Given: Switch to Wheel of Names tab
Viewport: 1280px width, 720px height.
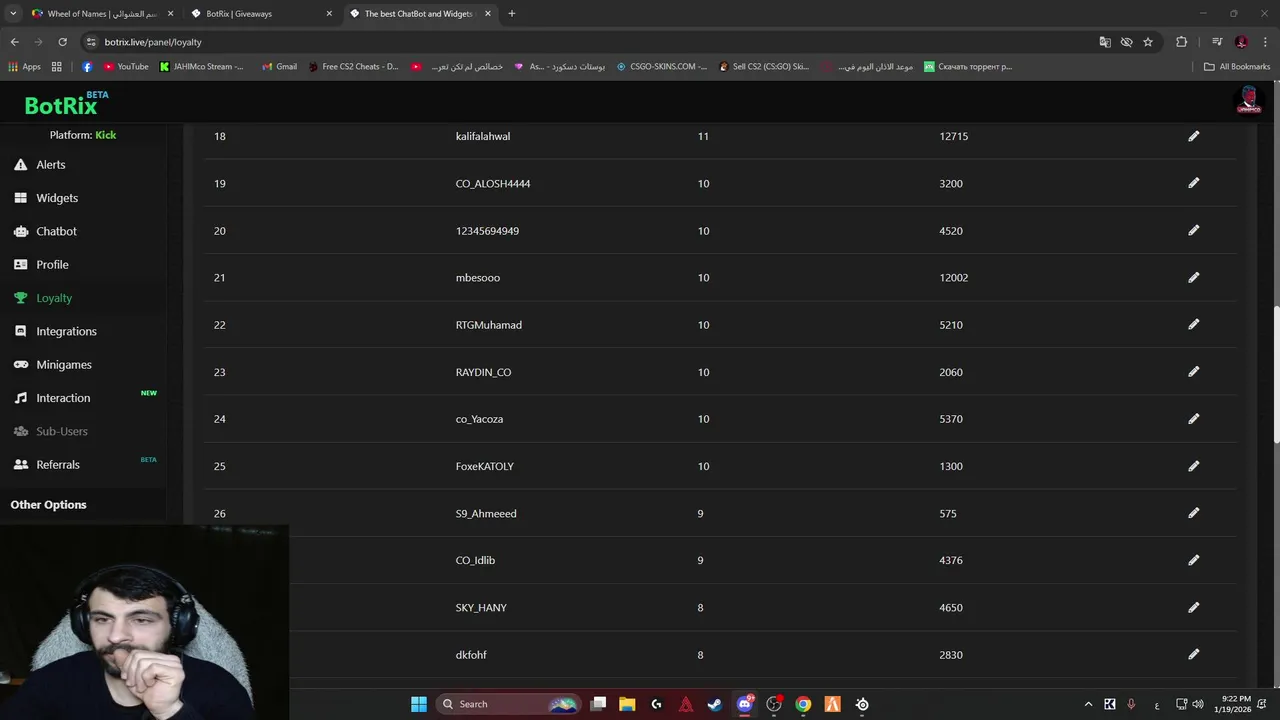Looking at the screenshot, I should click(100, 14).
